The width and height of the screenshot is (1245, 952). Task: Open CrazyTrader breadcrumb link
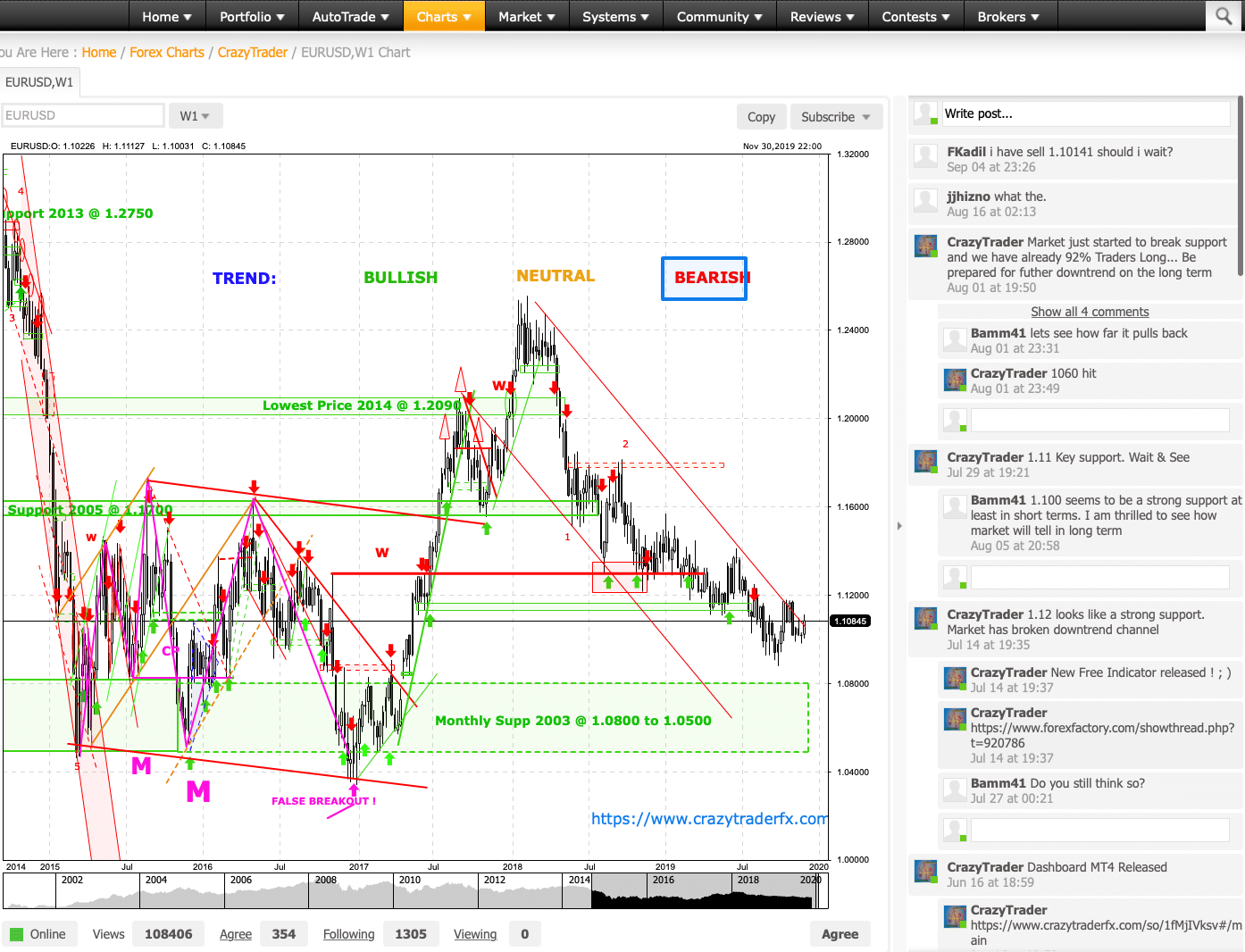[253, 53]
